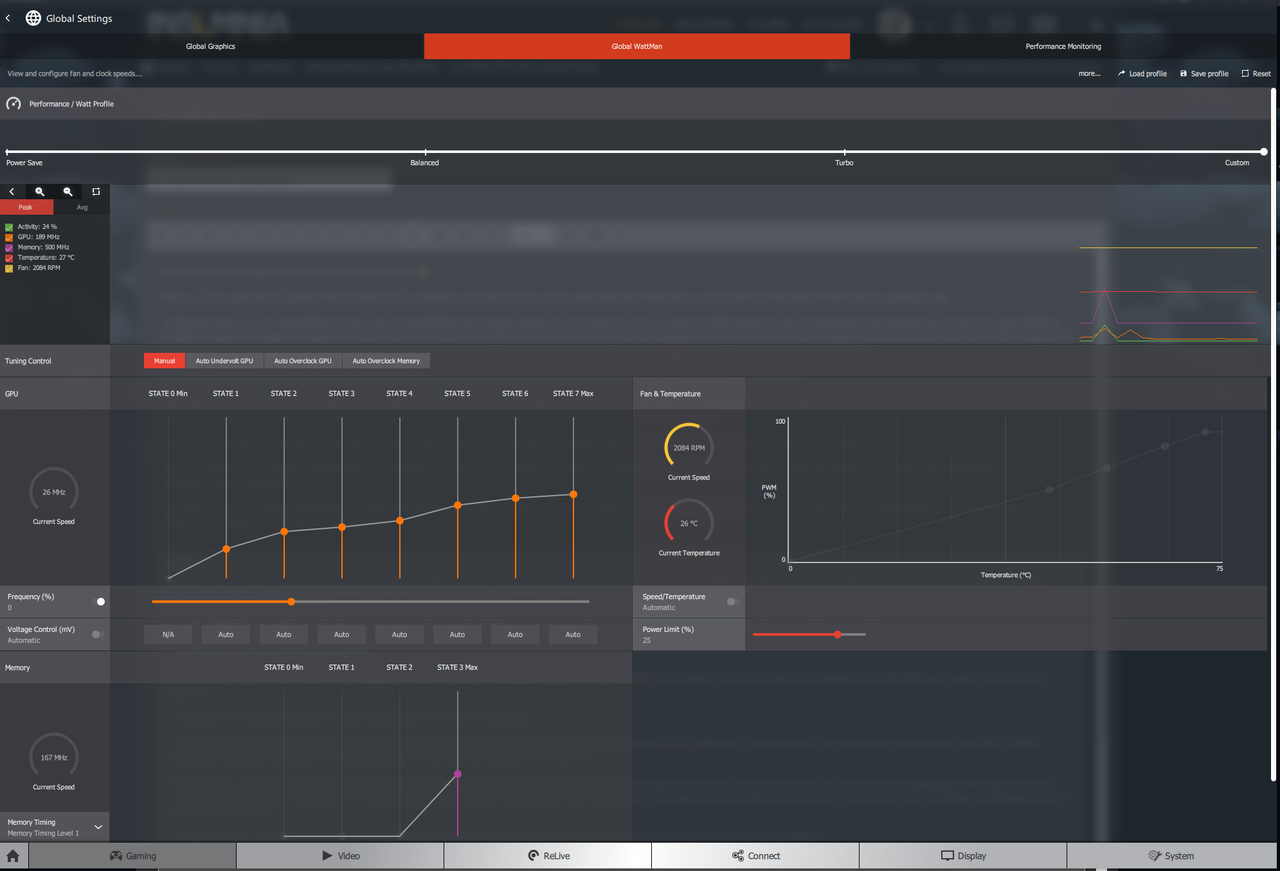Click the 26 °C temperature gauge
The width and height of the screenshot is (1280, 871).
click(689, 523)
